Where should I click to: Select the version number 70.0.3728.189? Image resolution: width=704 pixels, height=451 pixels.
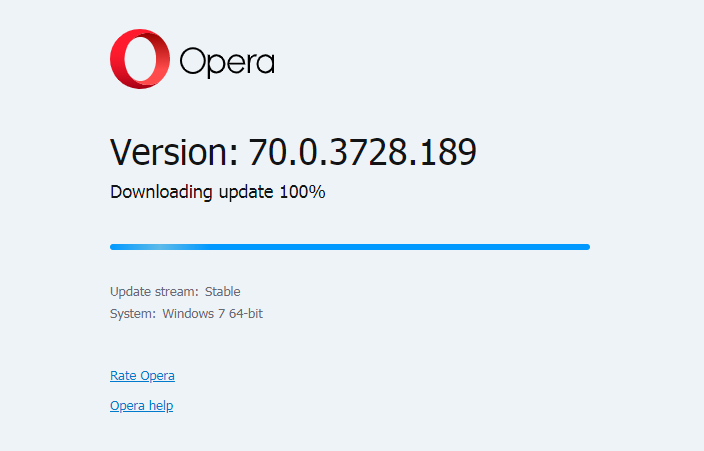point(362,152)
